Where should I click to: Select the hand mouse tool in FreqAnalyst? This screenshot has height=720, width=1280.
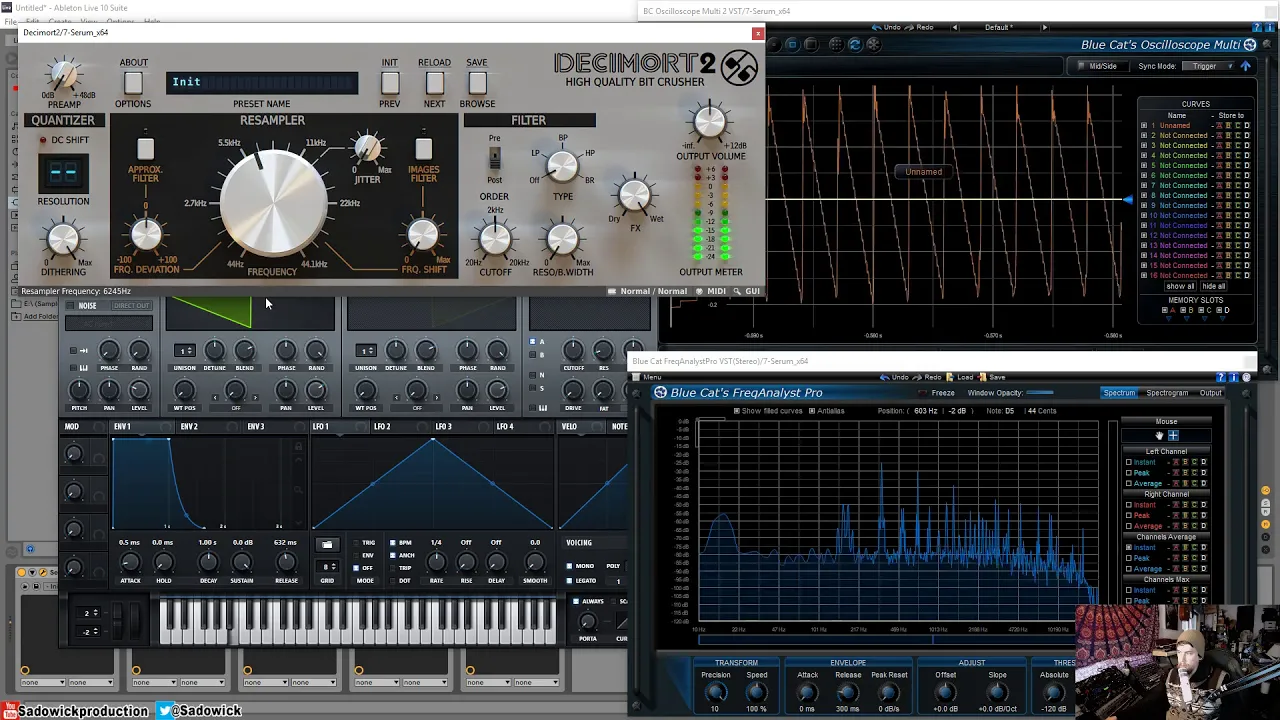(x=1159, y=435)
